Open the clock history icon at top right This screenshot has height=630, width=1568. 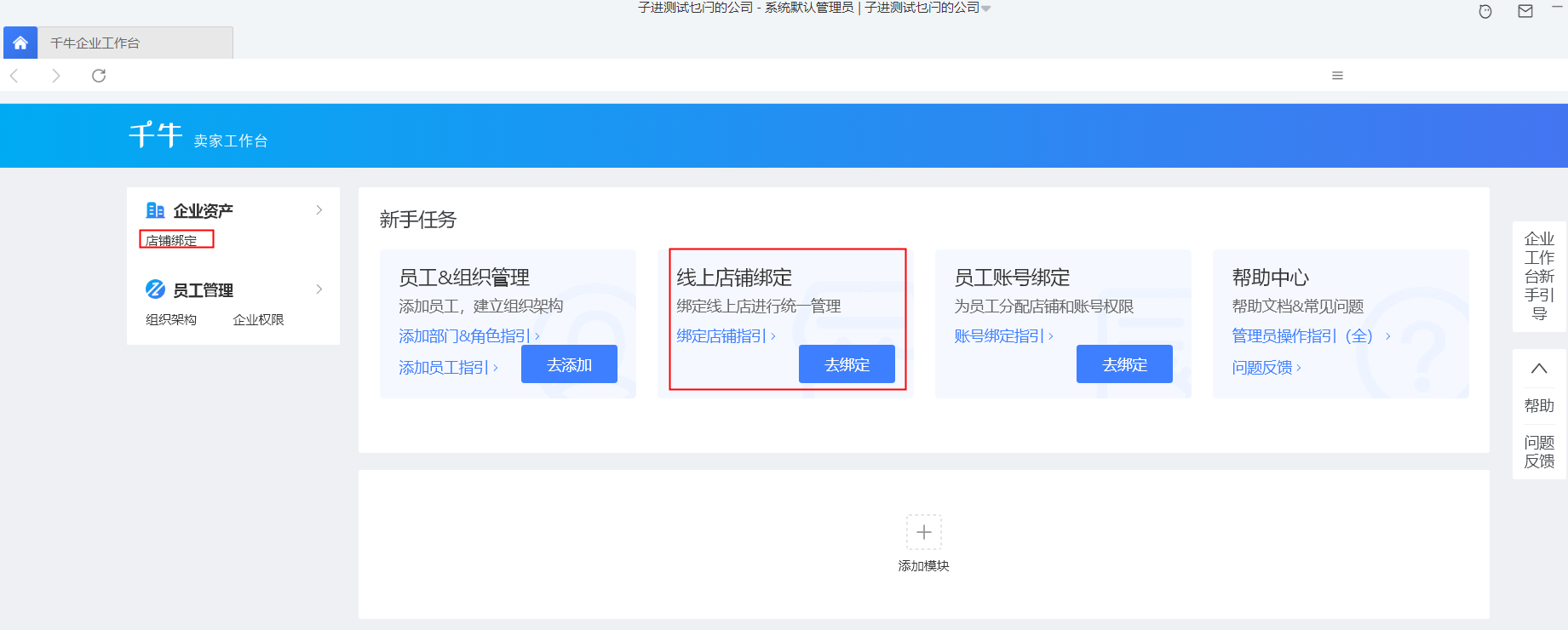1485,11
